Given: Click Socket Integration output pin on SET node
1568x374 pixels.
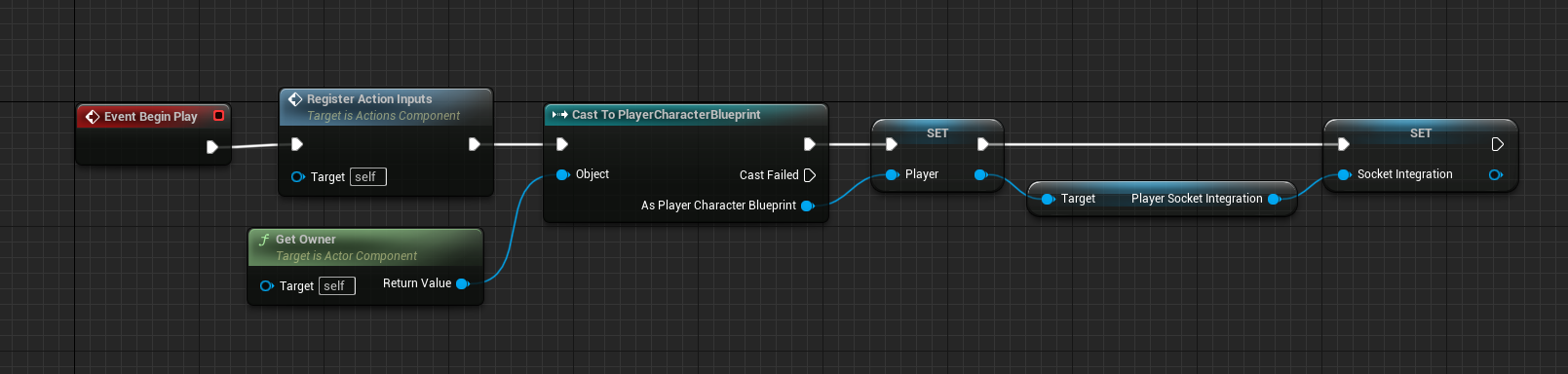Looking at the screenshot, I should tap(1496, 174).
